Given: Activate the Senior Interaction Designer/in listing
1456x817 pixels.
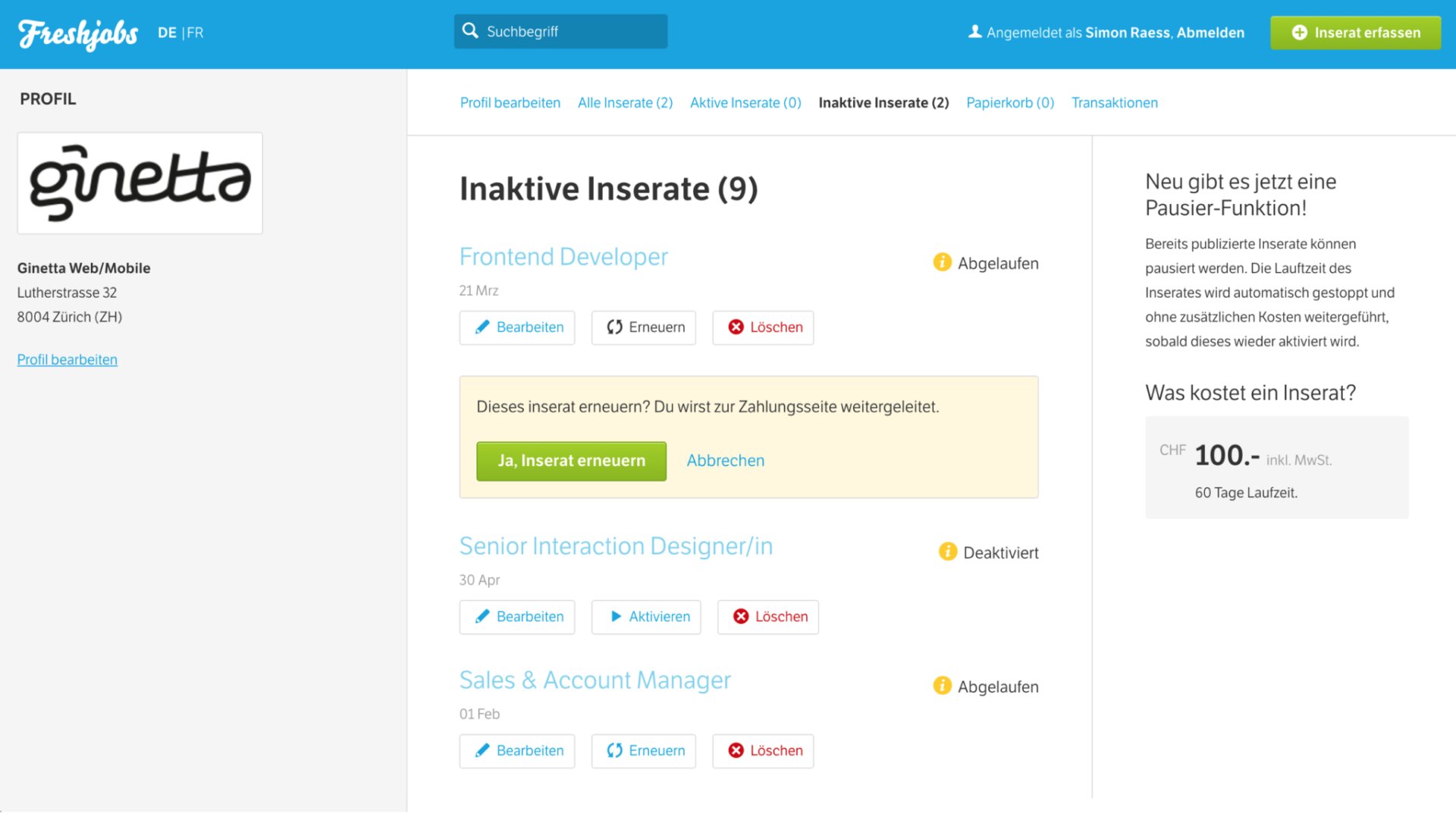Looking at the screenshot, I should click(646, 617).
